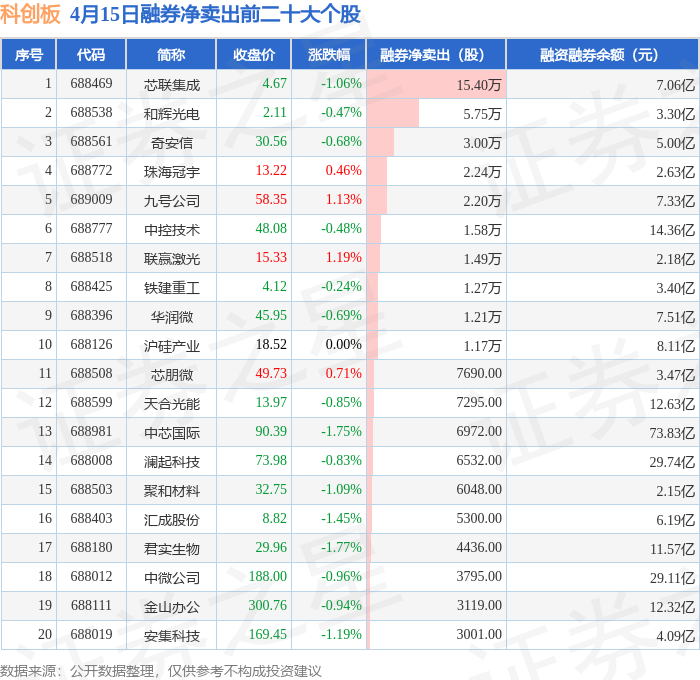Select stock name 中微公司
Screen dimensions: 700x680
(171, 578)
